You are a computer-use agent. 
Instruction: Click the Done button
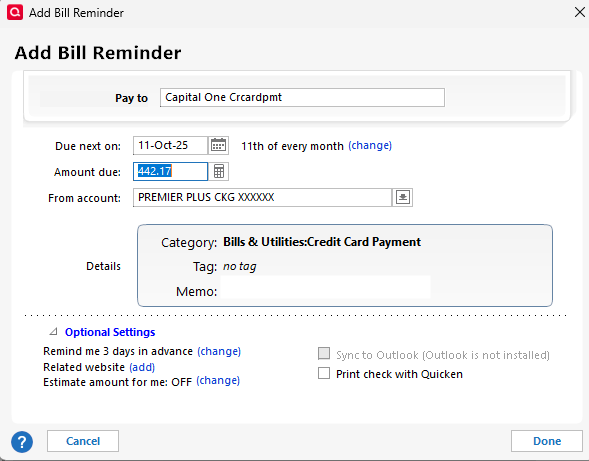click(x=547, y=441)
